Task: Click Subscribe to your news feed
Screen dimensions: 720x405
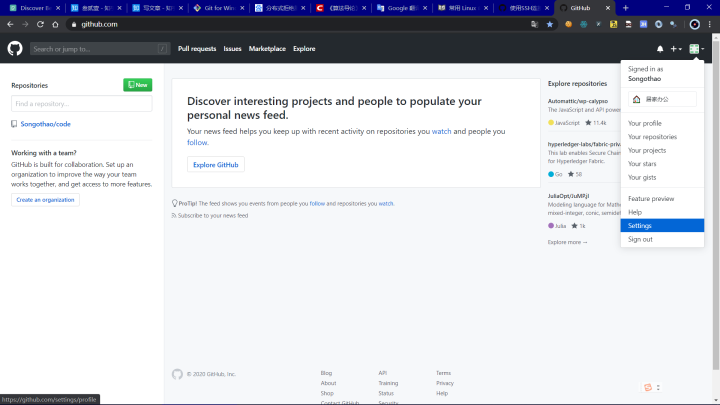Action: tap(213, 215)
